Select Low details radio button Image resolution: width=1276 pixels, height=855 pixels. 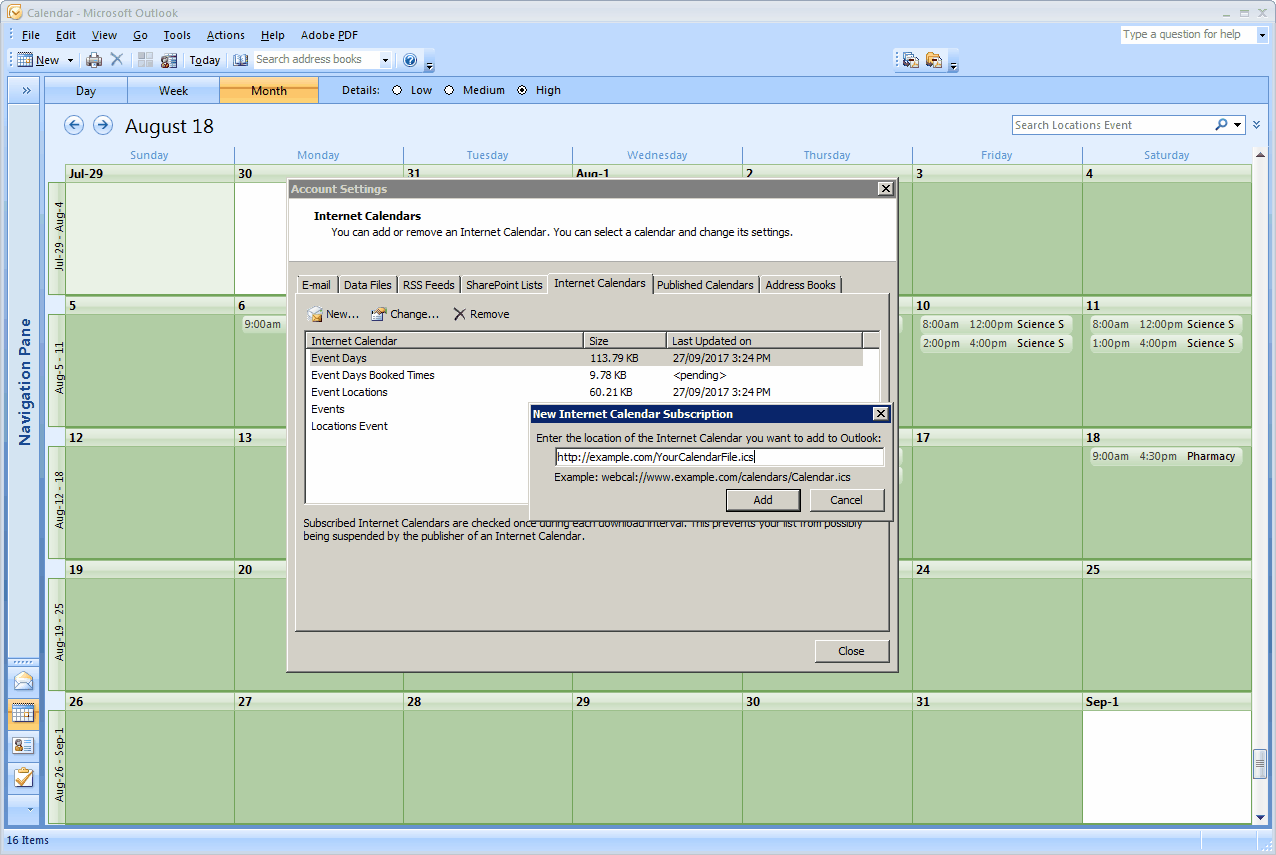(397, 90)
